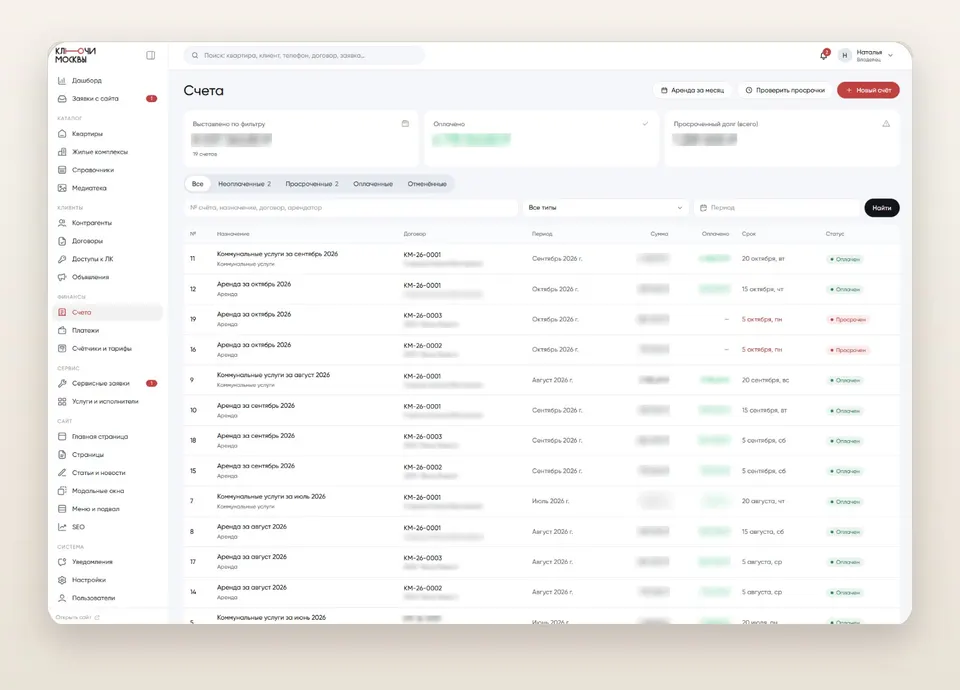Click the Объявления megaphone icon
The width and height of the screenshot is (960, 690).
[x=62, y=277]
